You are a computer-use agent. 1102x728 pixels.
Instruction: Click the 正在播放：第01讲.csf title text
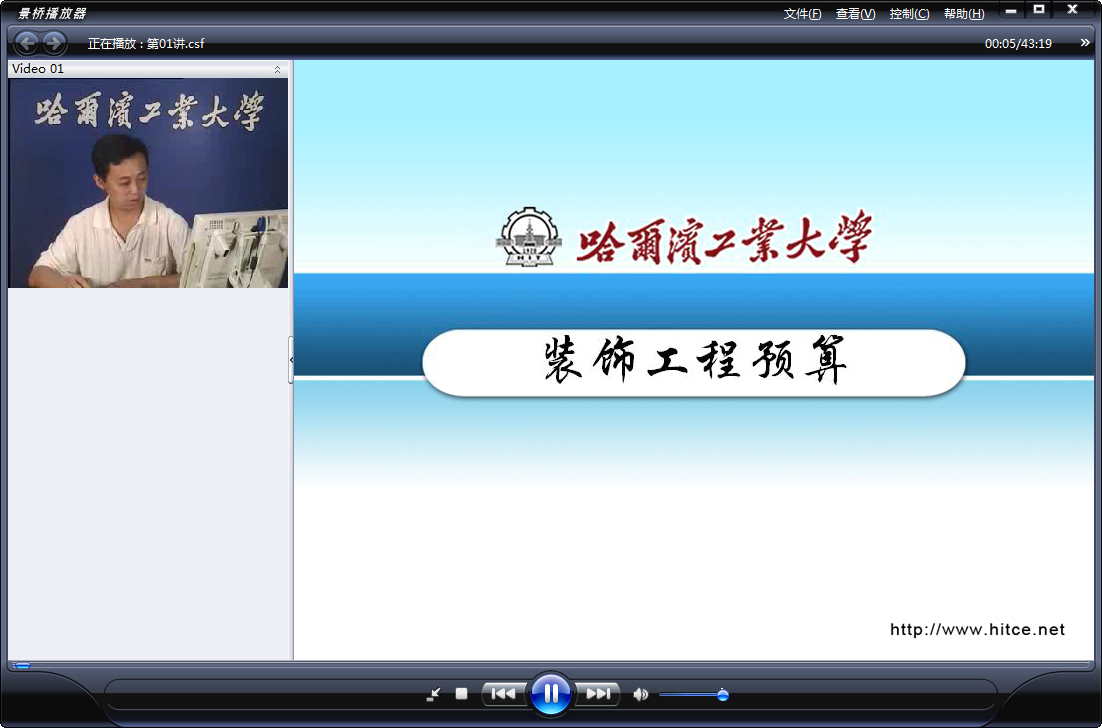click(146, 44)
